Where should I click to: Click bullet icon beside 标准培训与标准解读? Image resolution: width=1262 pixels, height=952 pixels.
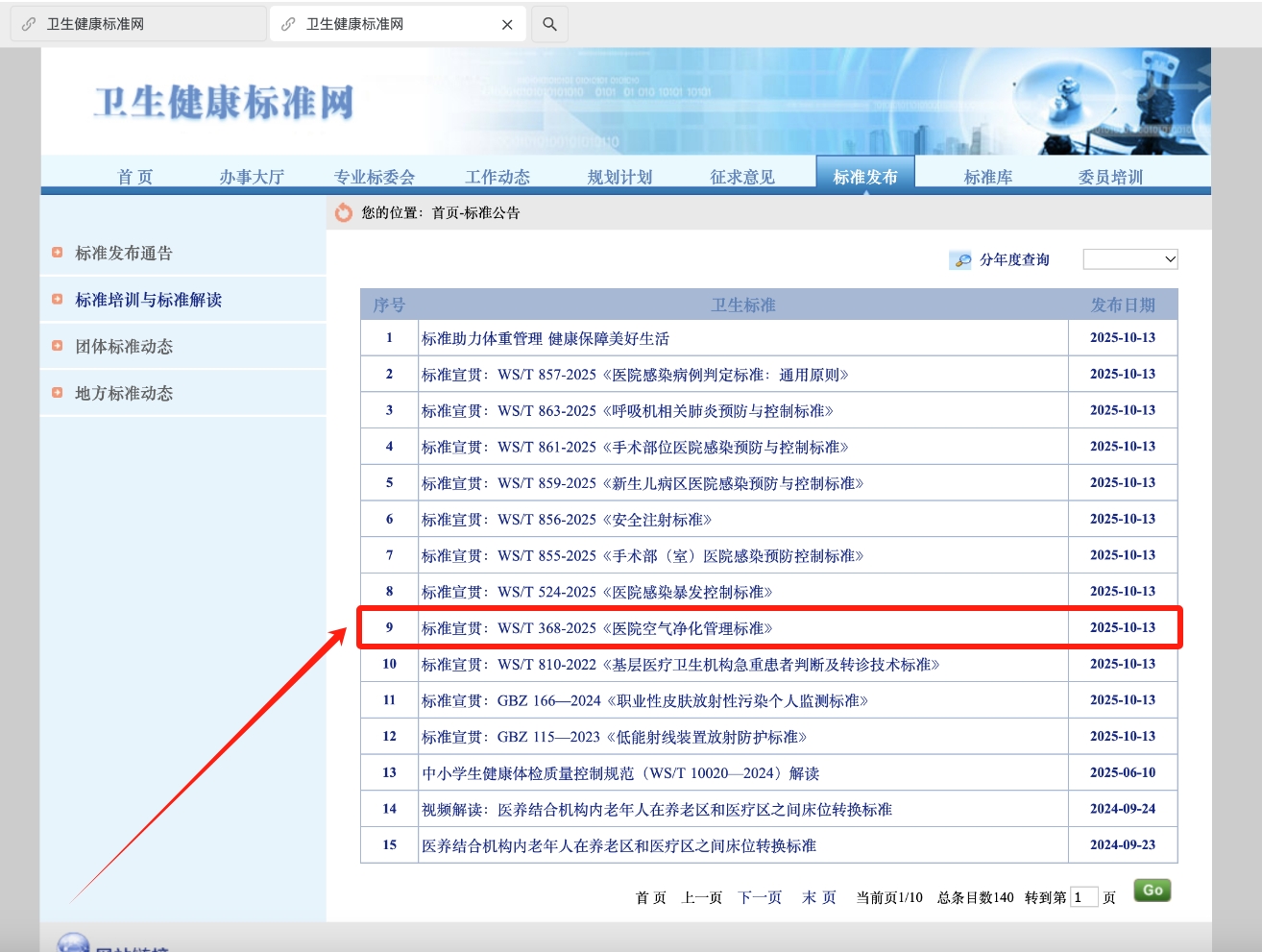pos(58,300)
